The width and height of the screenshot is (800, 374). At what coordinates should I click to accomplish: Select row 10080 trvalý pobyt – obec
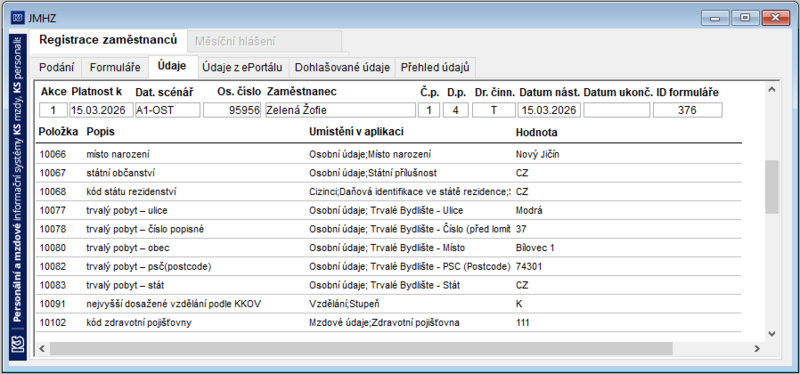pyautogui.click(x=388, y=248)
